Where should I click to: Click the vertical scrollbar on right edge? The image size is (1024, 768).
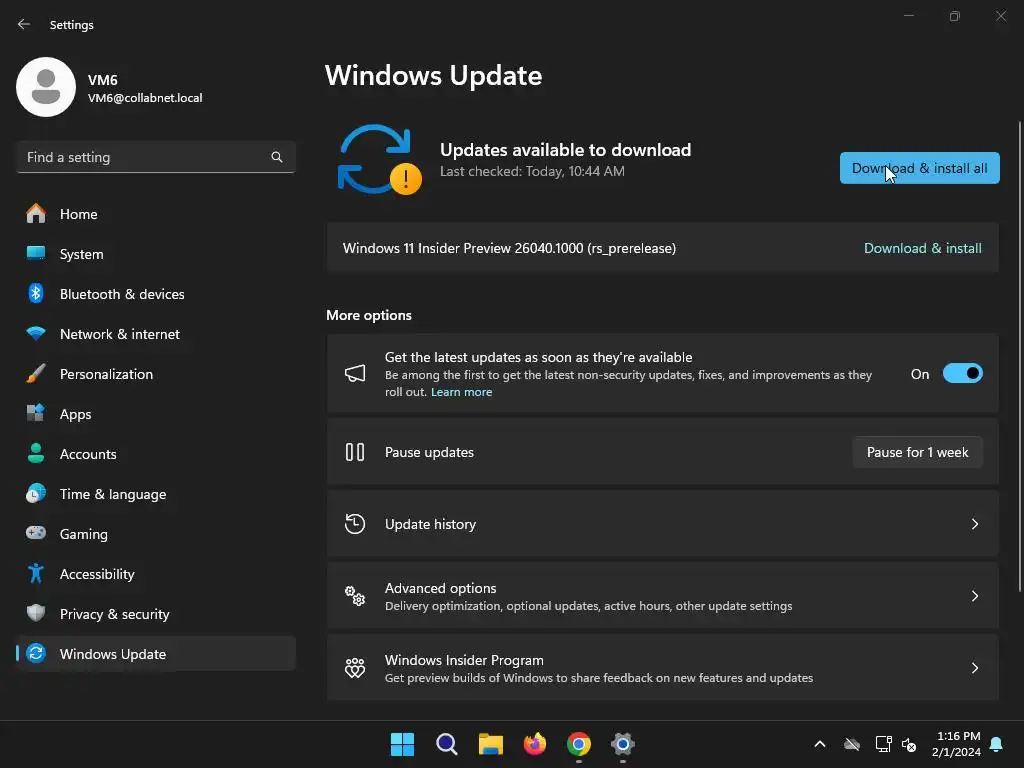[1019, 356]
